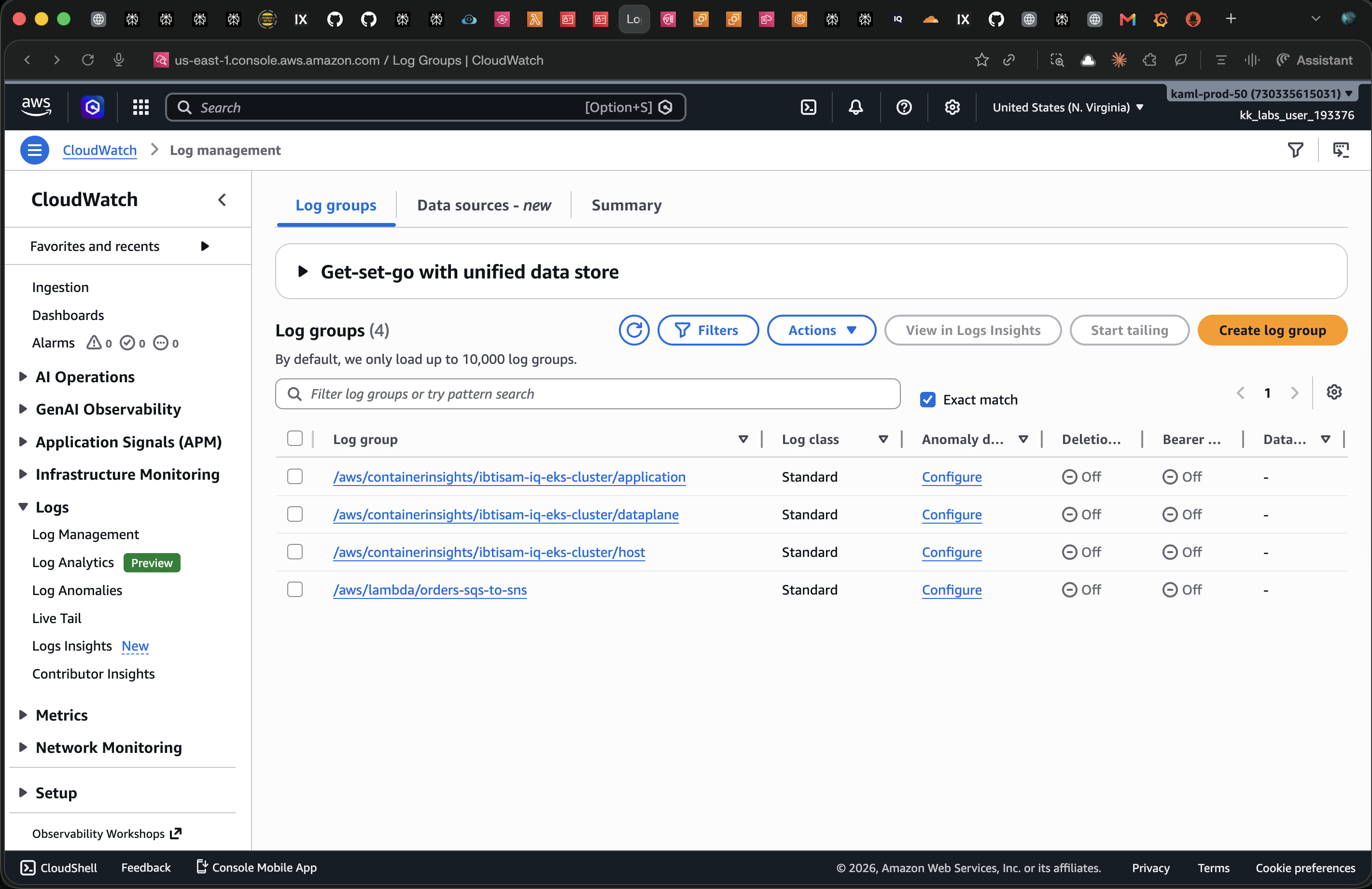The height and width of the screenshot is (889, 1372).
Task: Open the browser Assistant panel
Action: (x=1315, y=60)
